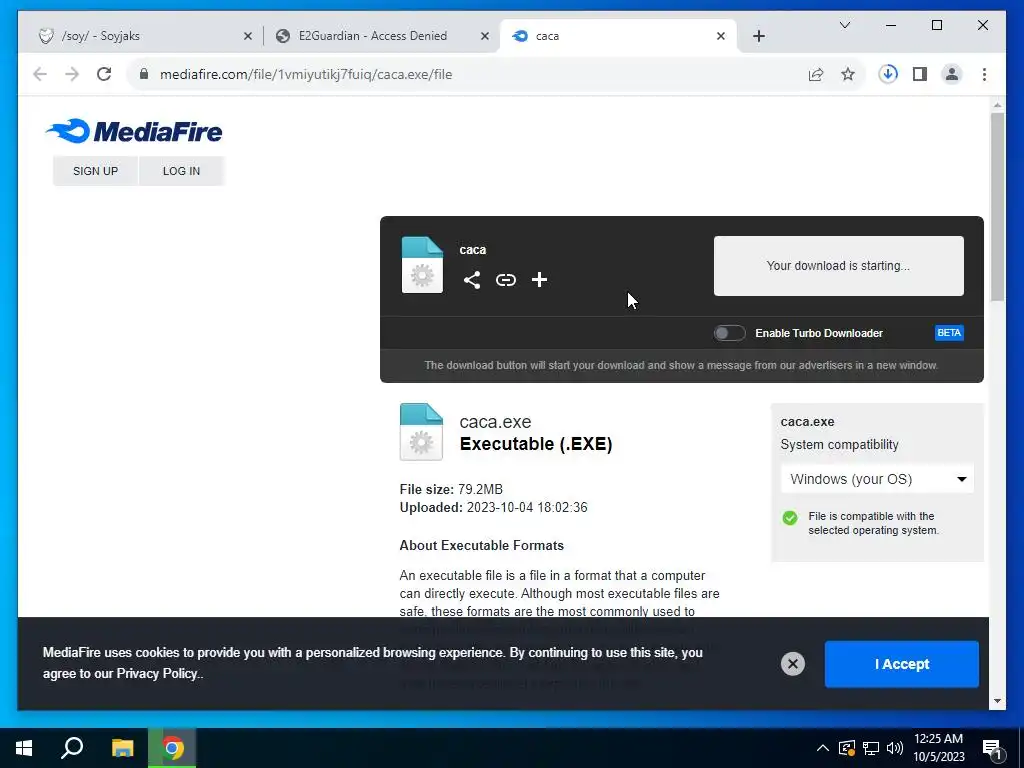Open Chrome side panel icon
Image resolution: width=1024 pixels, height=768 pixels.
920,74
